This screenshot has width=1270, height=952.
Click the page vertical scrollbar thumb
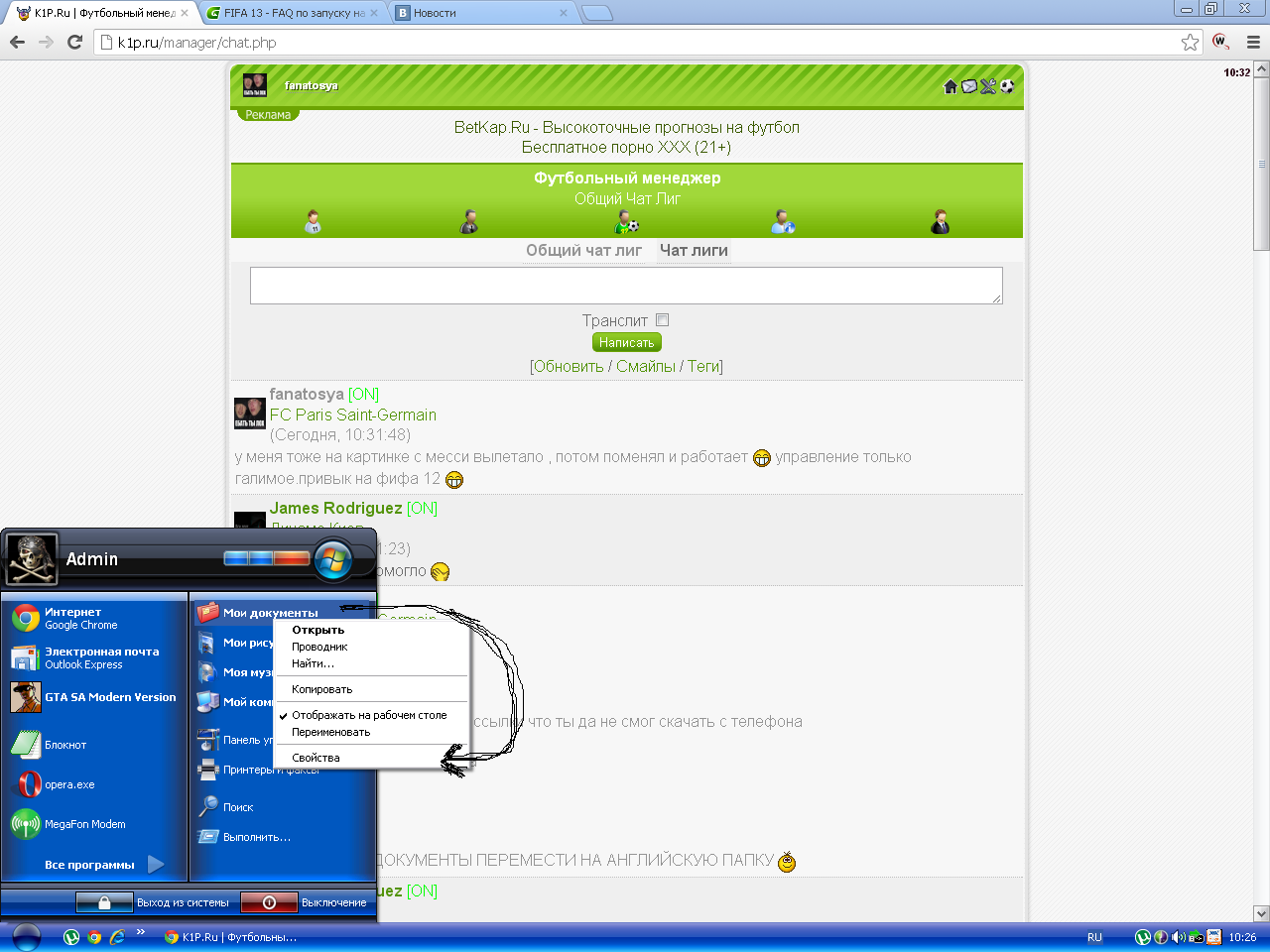point(1261,164)
